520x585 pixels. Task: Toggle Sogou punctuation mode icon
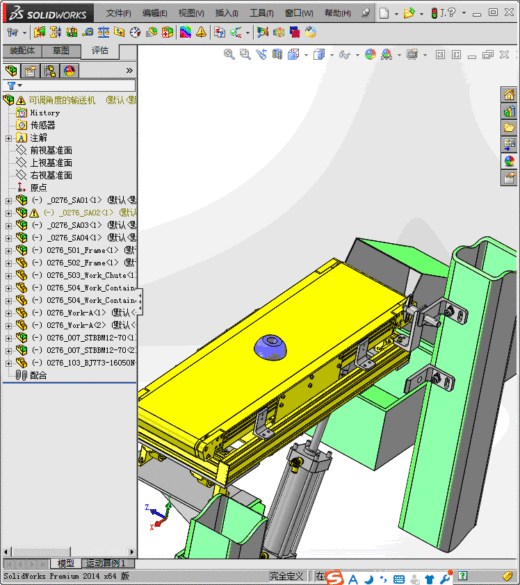tap(383, 579)
